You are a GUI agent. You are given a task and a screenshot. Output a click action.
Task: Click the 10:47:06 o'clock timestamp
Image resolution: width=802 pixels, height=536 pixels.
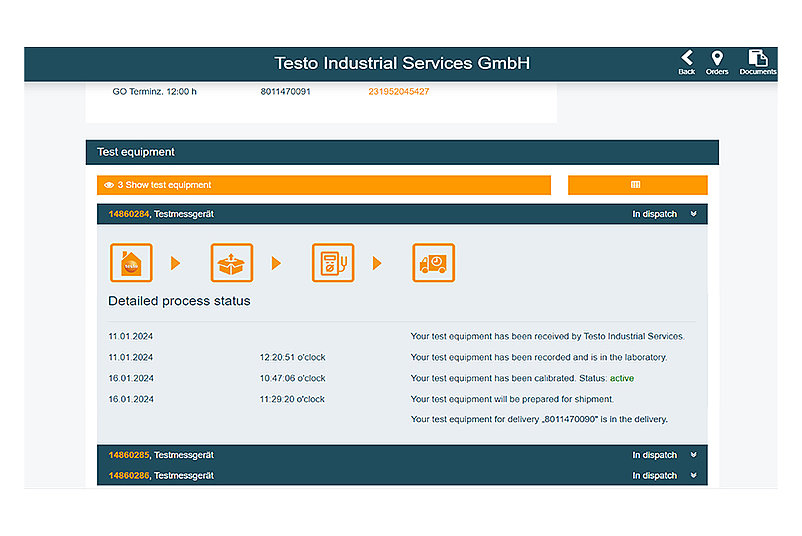pos(293,378)
